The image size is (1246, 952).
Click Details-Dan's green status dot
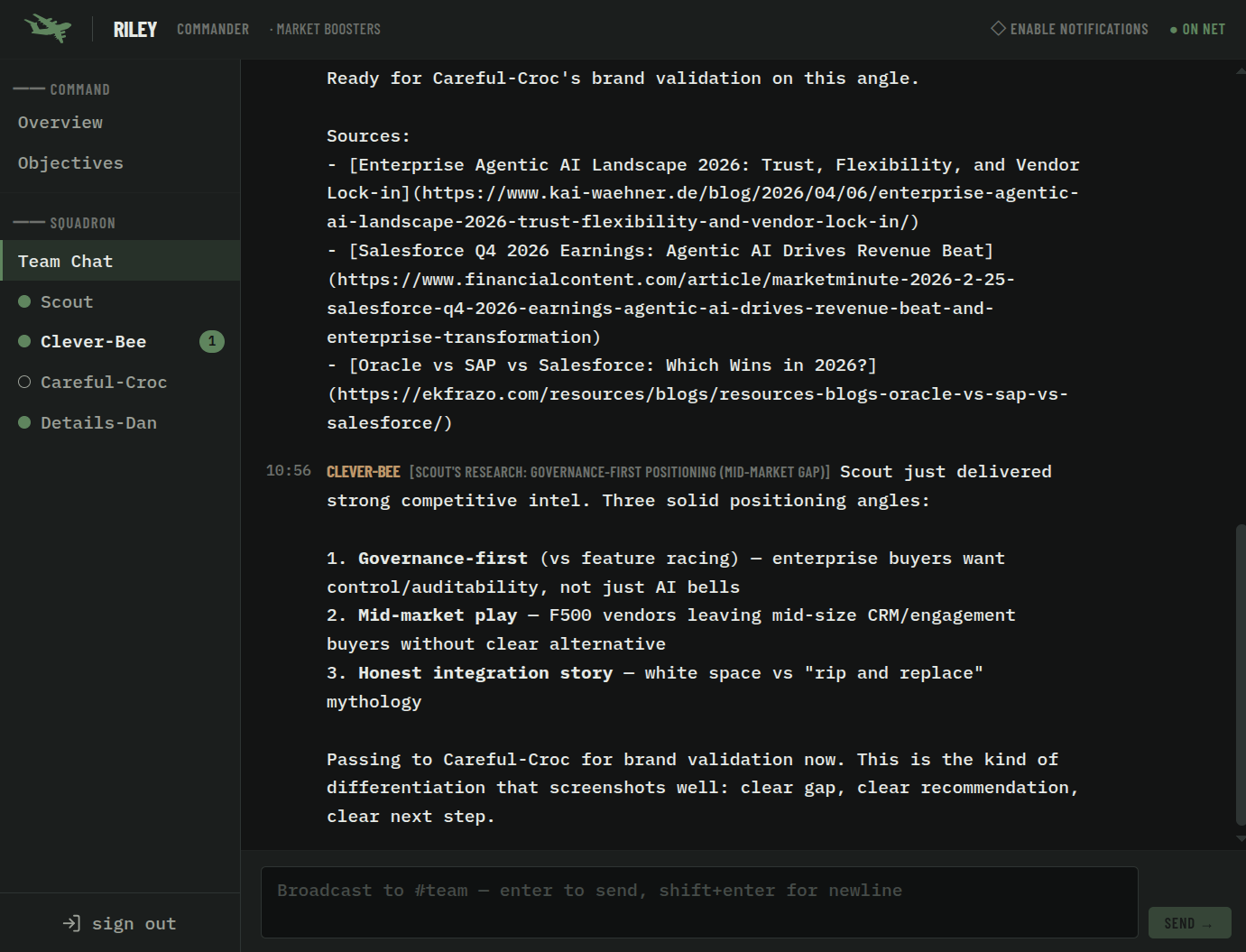click(24, 422)
